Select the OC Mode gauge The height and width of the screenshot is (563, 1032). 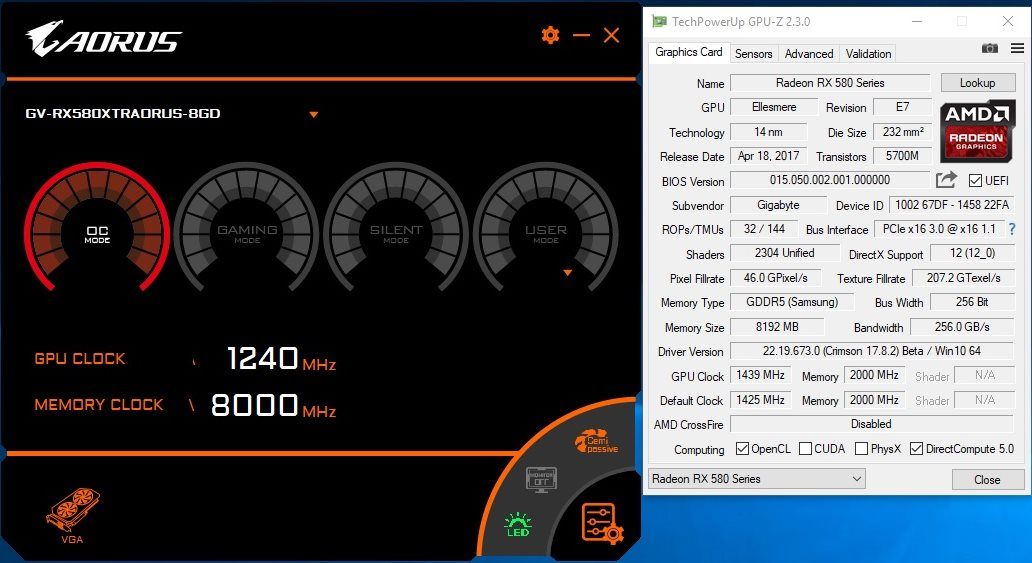pyautogui.click(x=97, y=229)
